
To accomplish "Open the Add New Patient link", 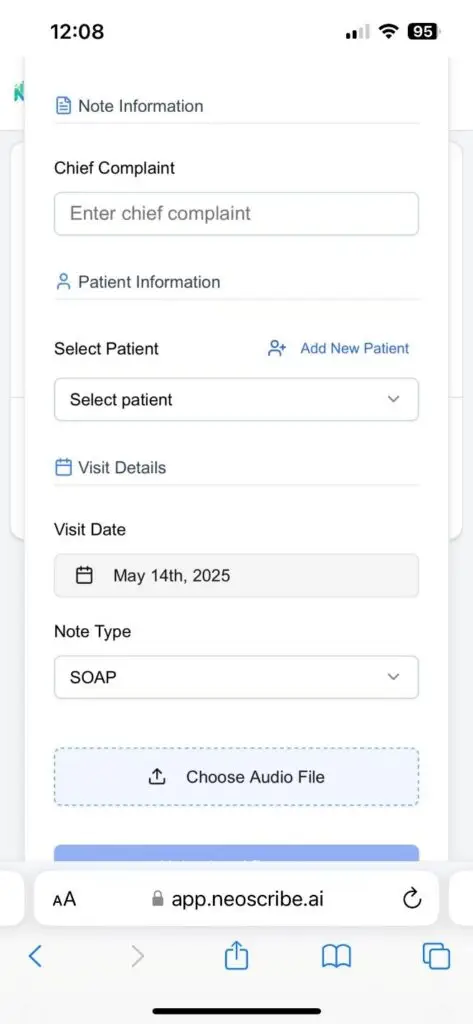I will click(355, 348).
